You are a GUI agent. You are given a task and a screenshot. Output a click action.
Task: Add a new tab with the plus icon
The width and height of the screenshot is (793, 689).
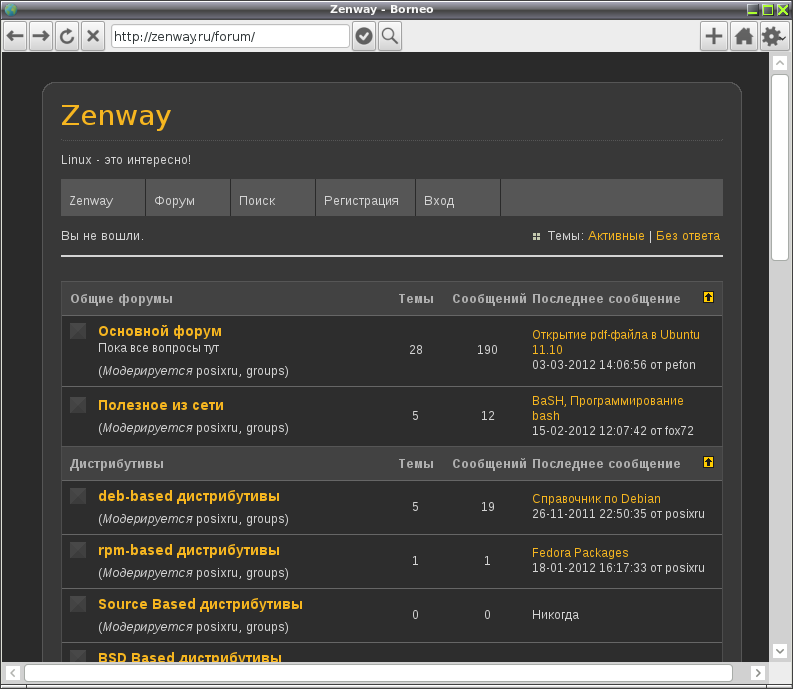click(x=714, y=36)
